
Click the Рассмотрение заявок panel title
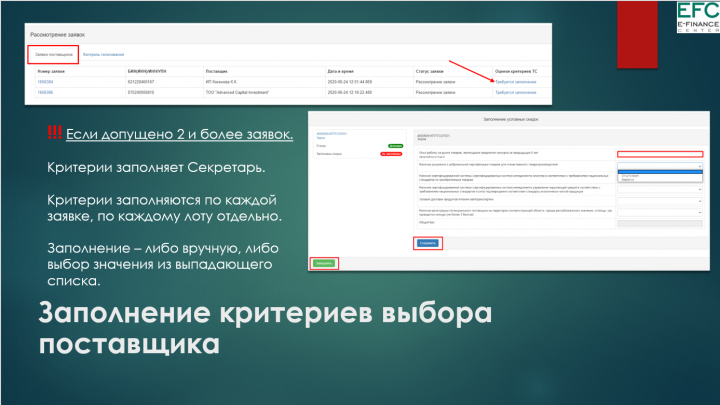point(57,34)
